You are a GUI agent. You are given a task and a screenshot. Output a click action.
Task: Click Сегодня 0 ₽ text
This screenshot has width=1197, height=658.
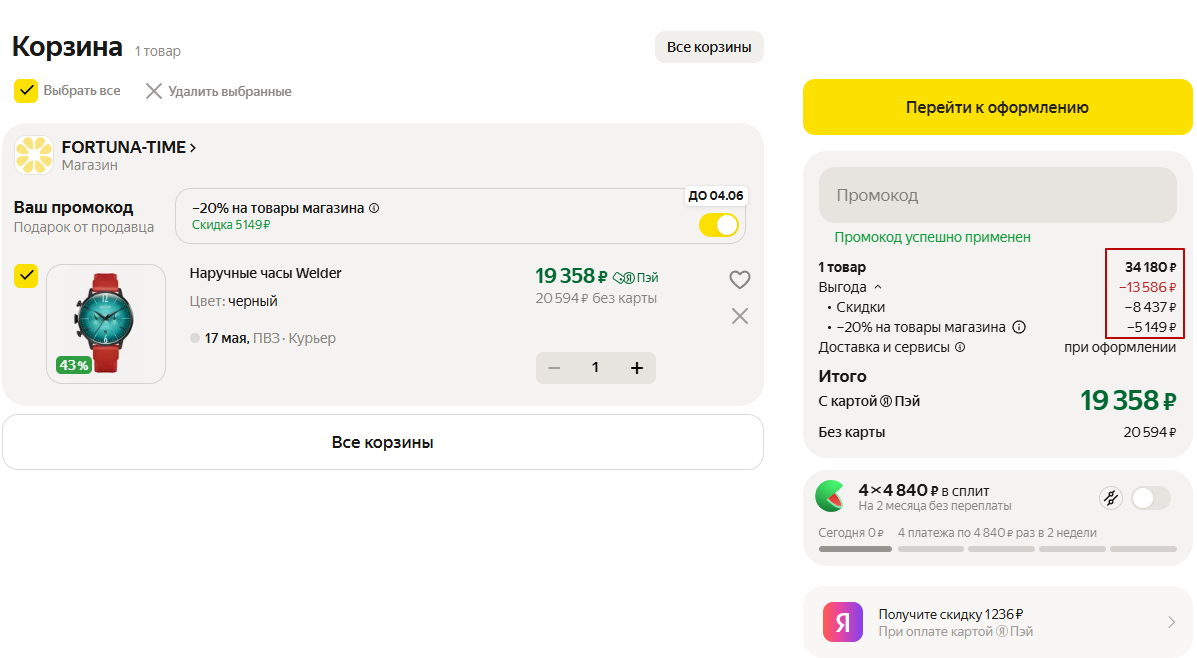click(850, 533)
